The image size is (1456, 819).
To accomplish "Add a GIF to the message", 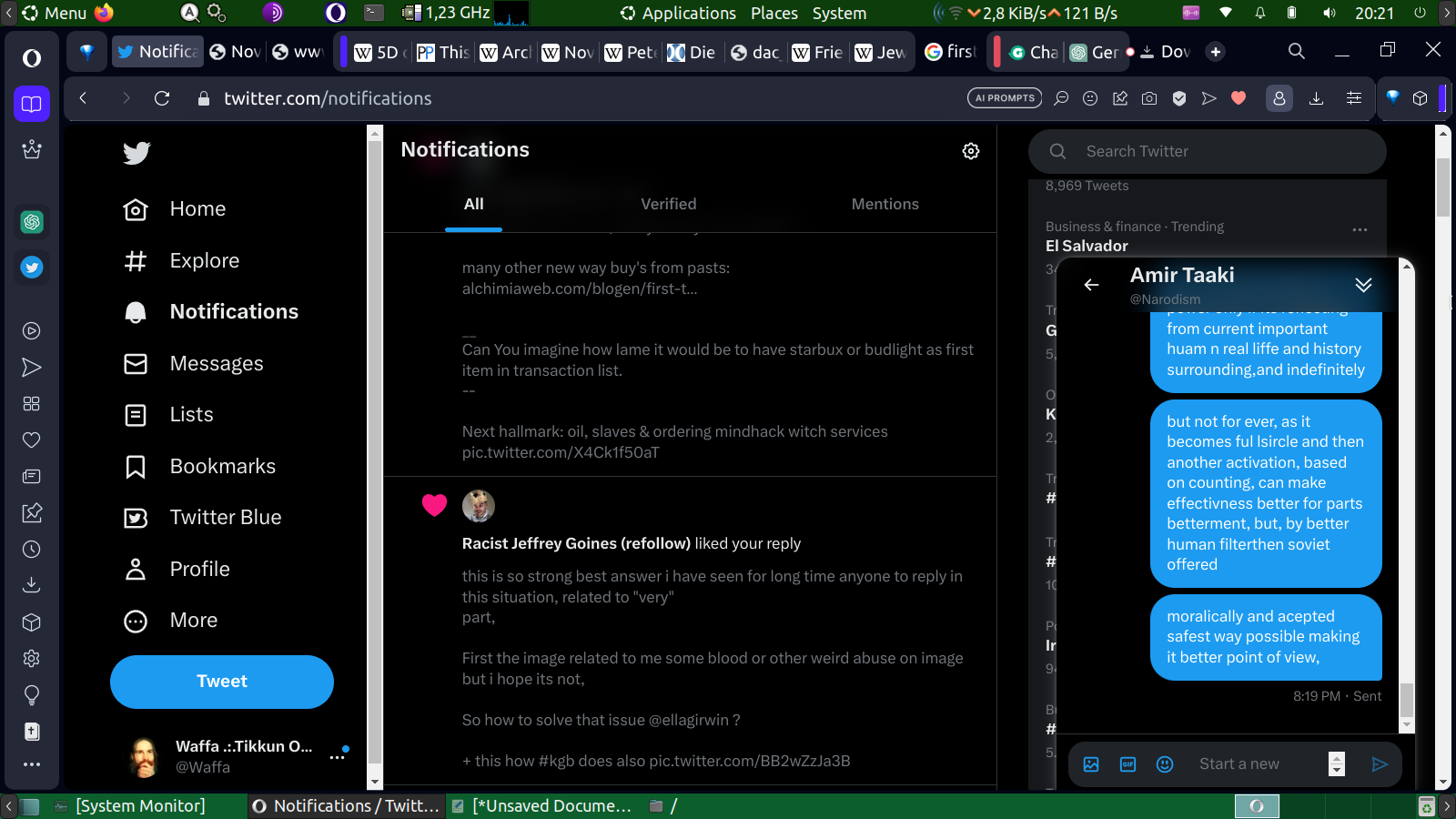I will click(x=1127, y=764).
